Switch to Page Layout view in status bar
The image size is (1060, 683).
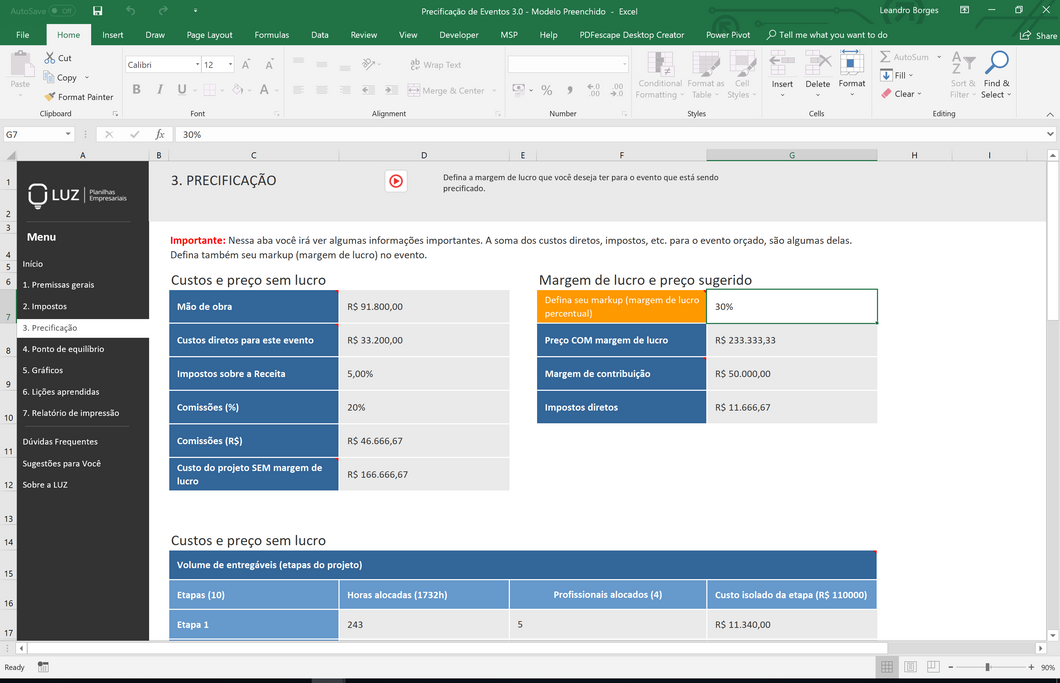tap(910, 667)
